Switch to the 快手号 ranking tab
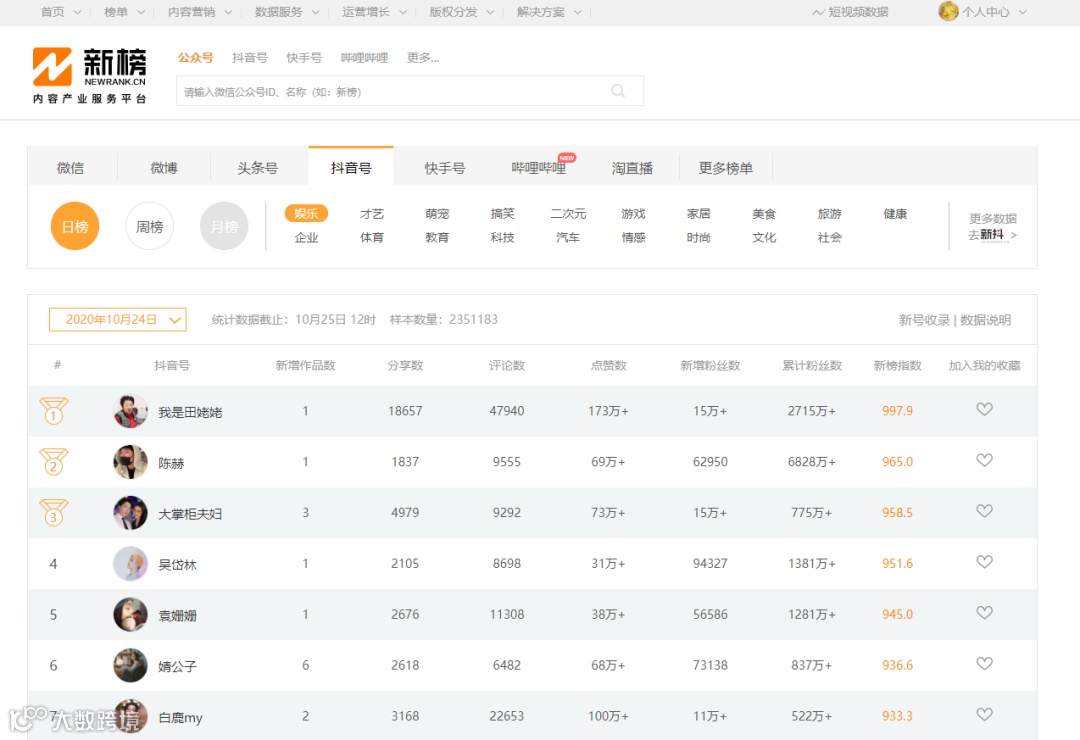1080x740 pixels. point(445,167)
